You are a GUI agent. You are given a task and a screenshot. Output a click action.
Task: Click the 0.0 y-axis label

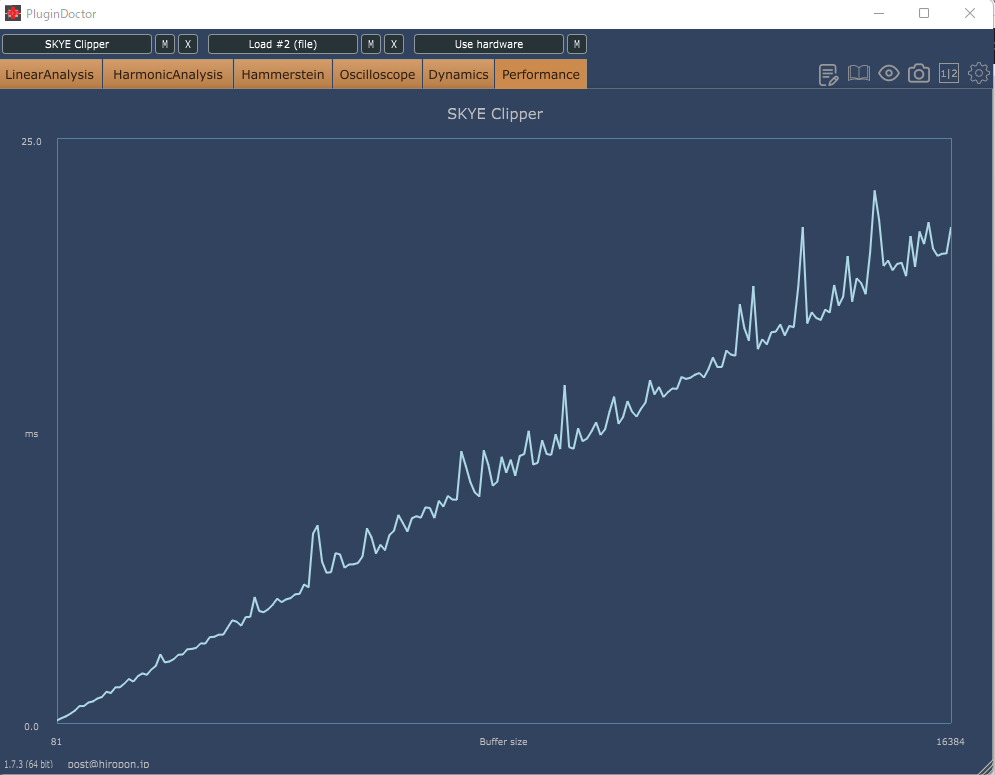tap(31, 727)
